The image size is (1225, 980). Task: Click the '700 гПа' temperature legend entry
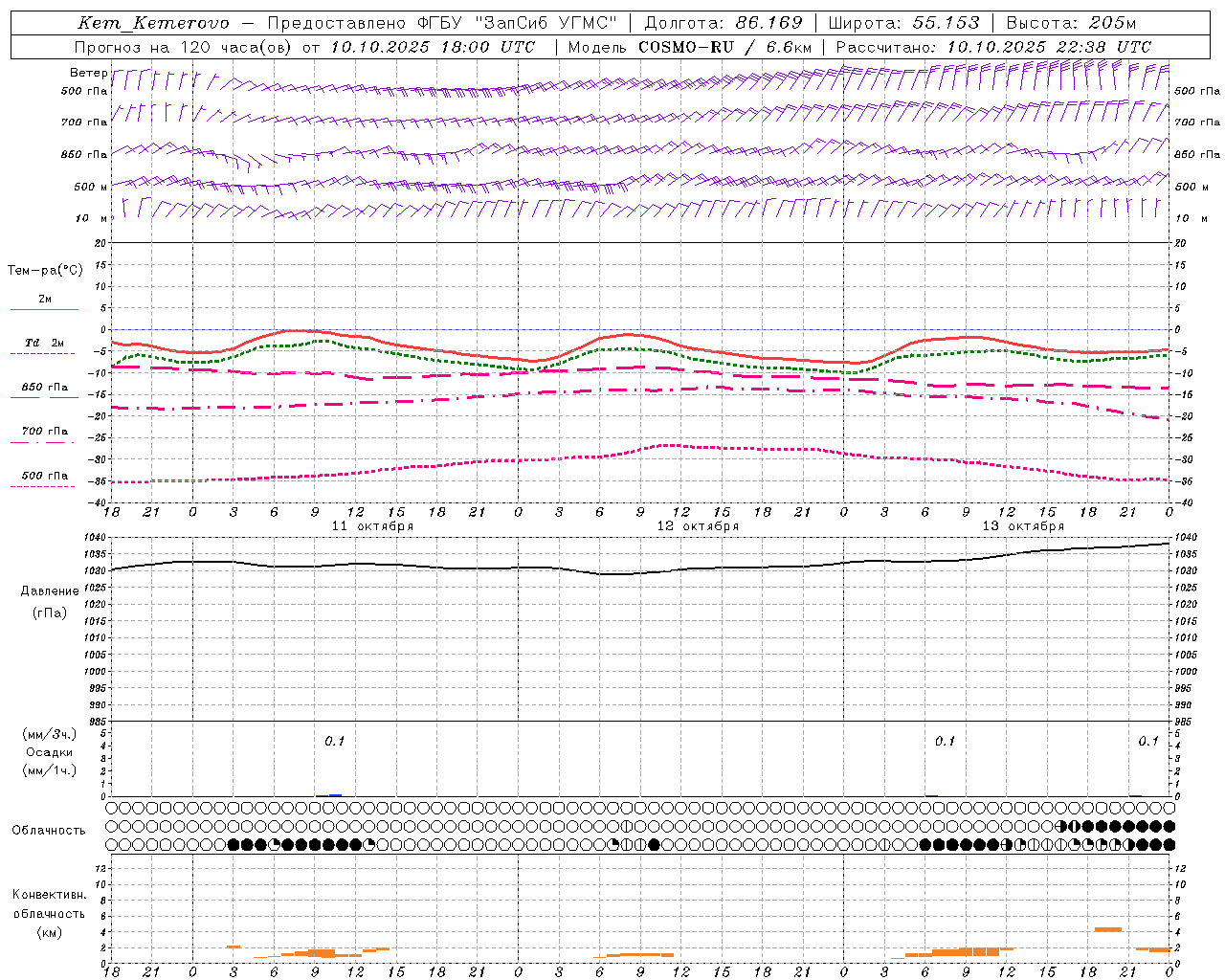tap(44, 431)
